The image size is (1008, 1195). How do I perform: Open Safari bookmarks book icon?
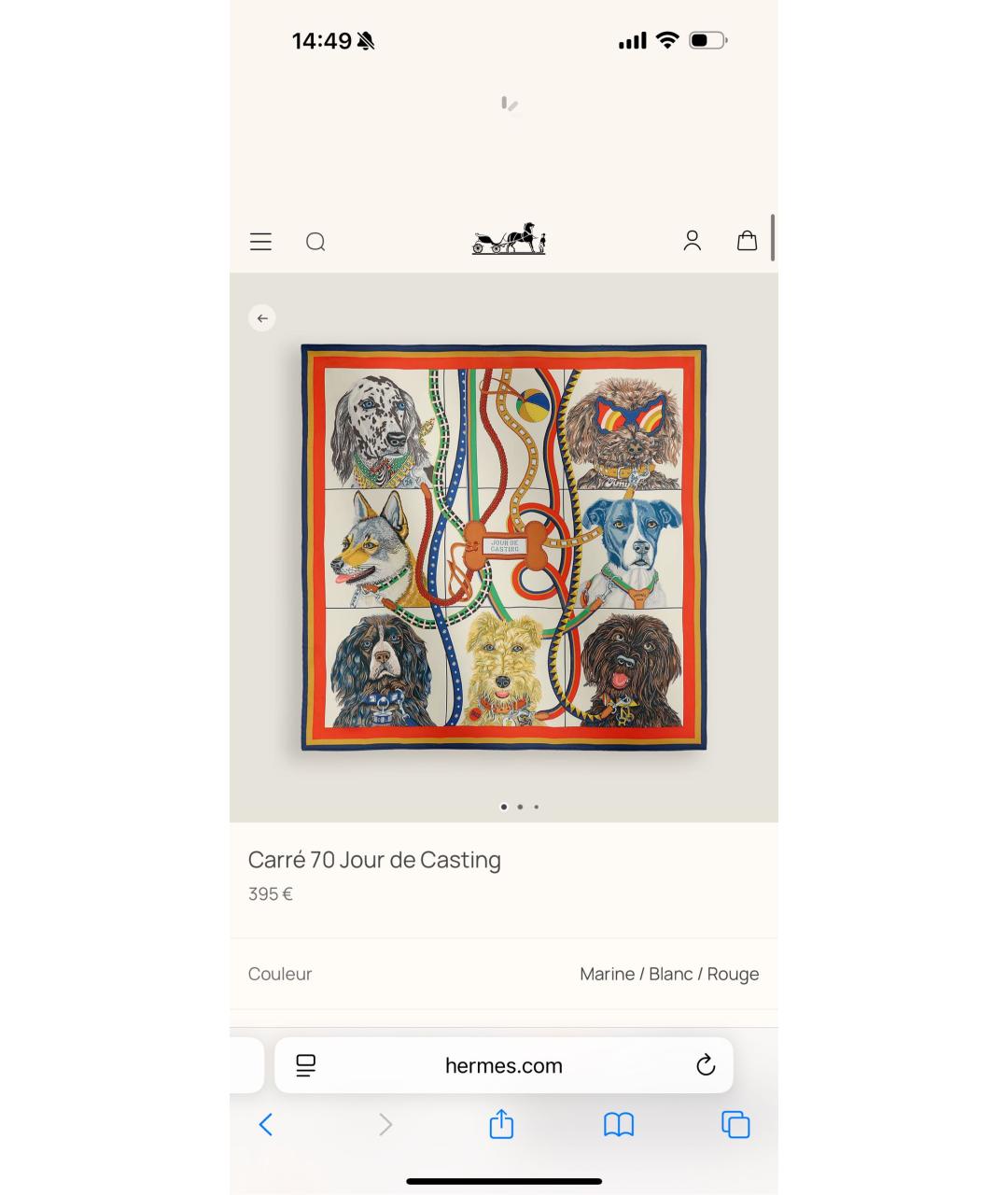pos(619,1125)
